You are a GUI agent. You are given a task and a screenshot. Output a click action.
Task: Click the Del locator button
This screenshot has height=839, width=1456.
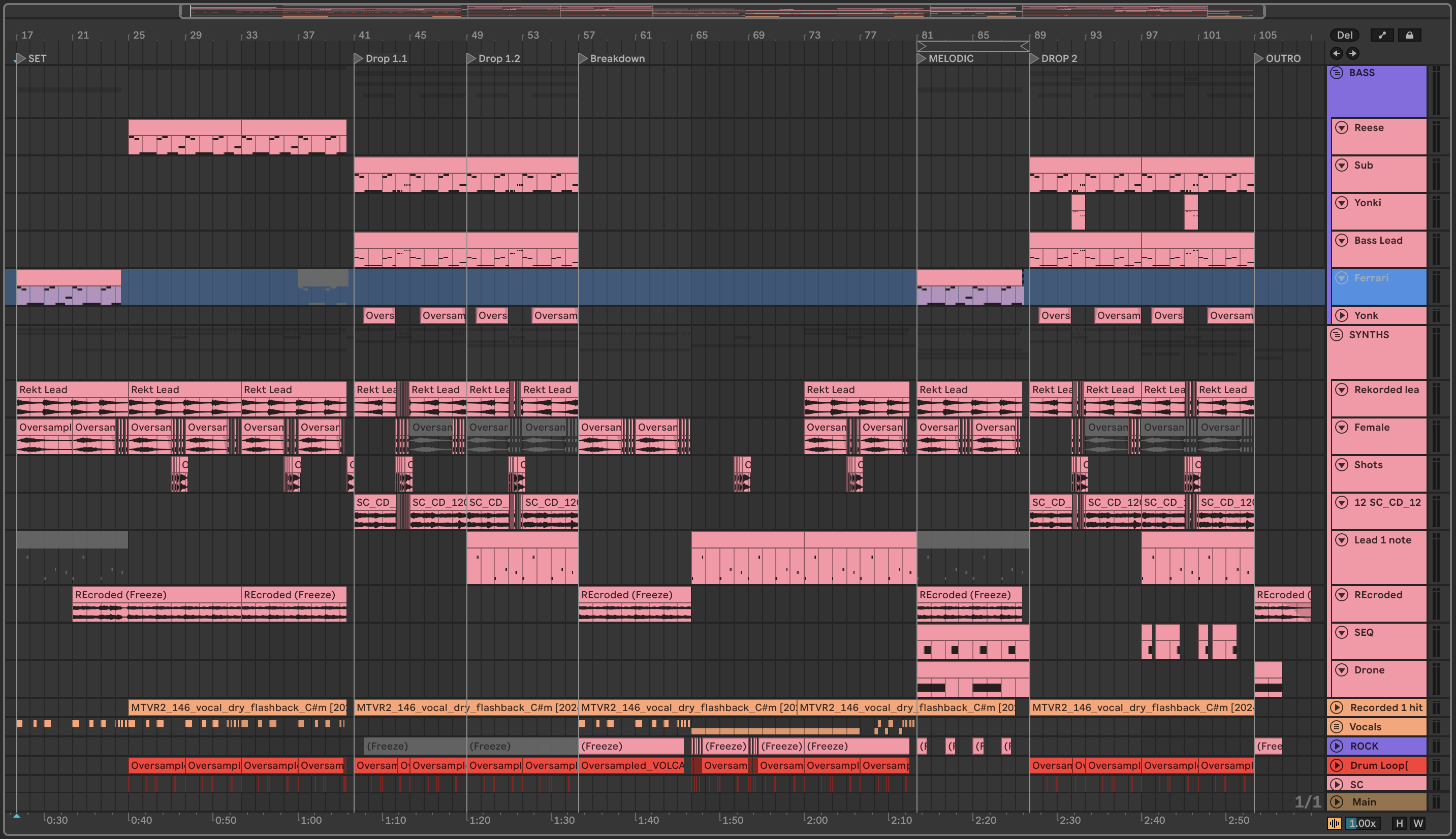coord(1344,35)
